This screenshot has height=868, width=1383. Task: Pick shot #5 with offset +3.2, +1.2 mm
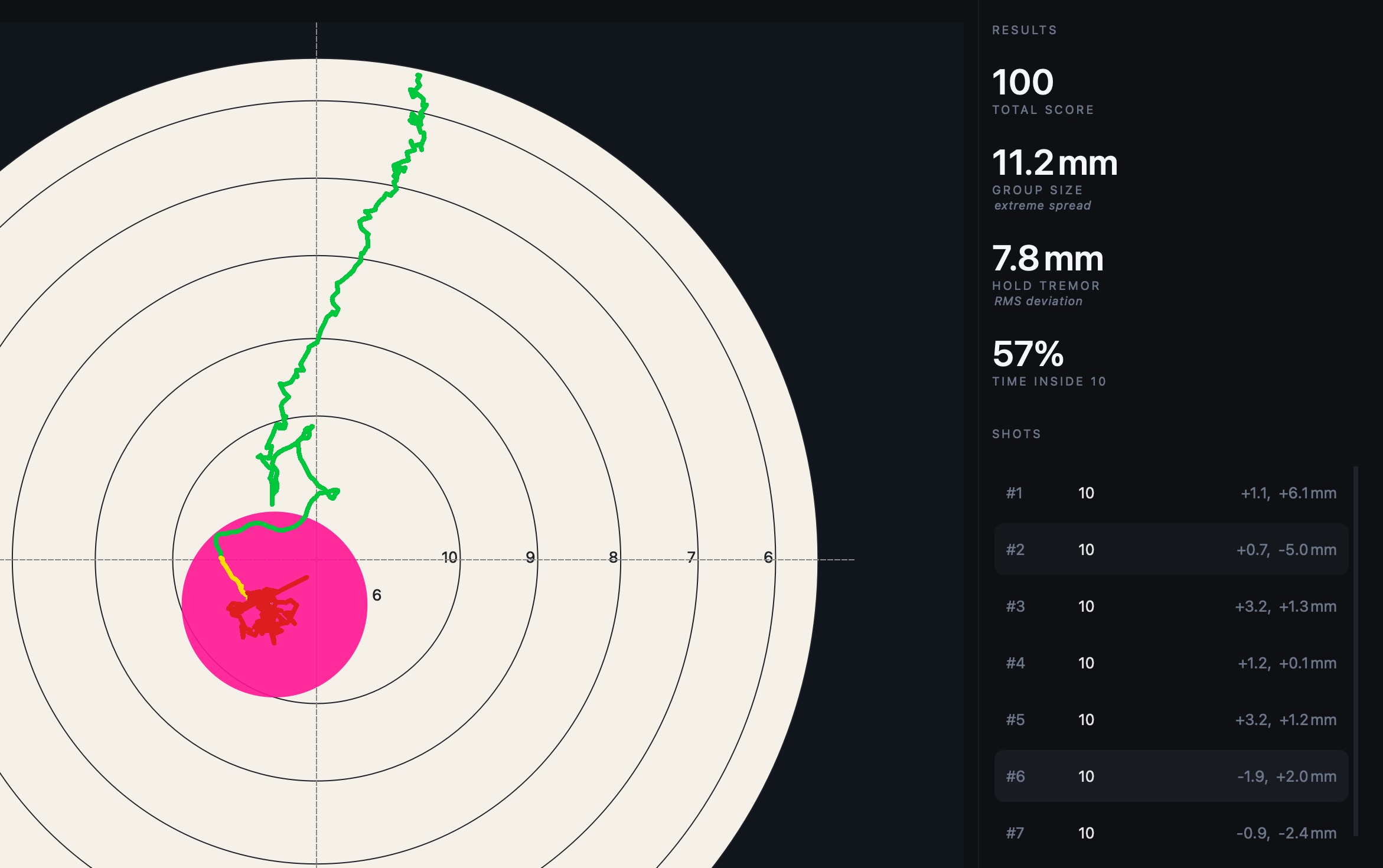(x=1171, y=720)
